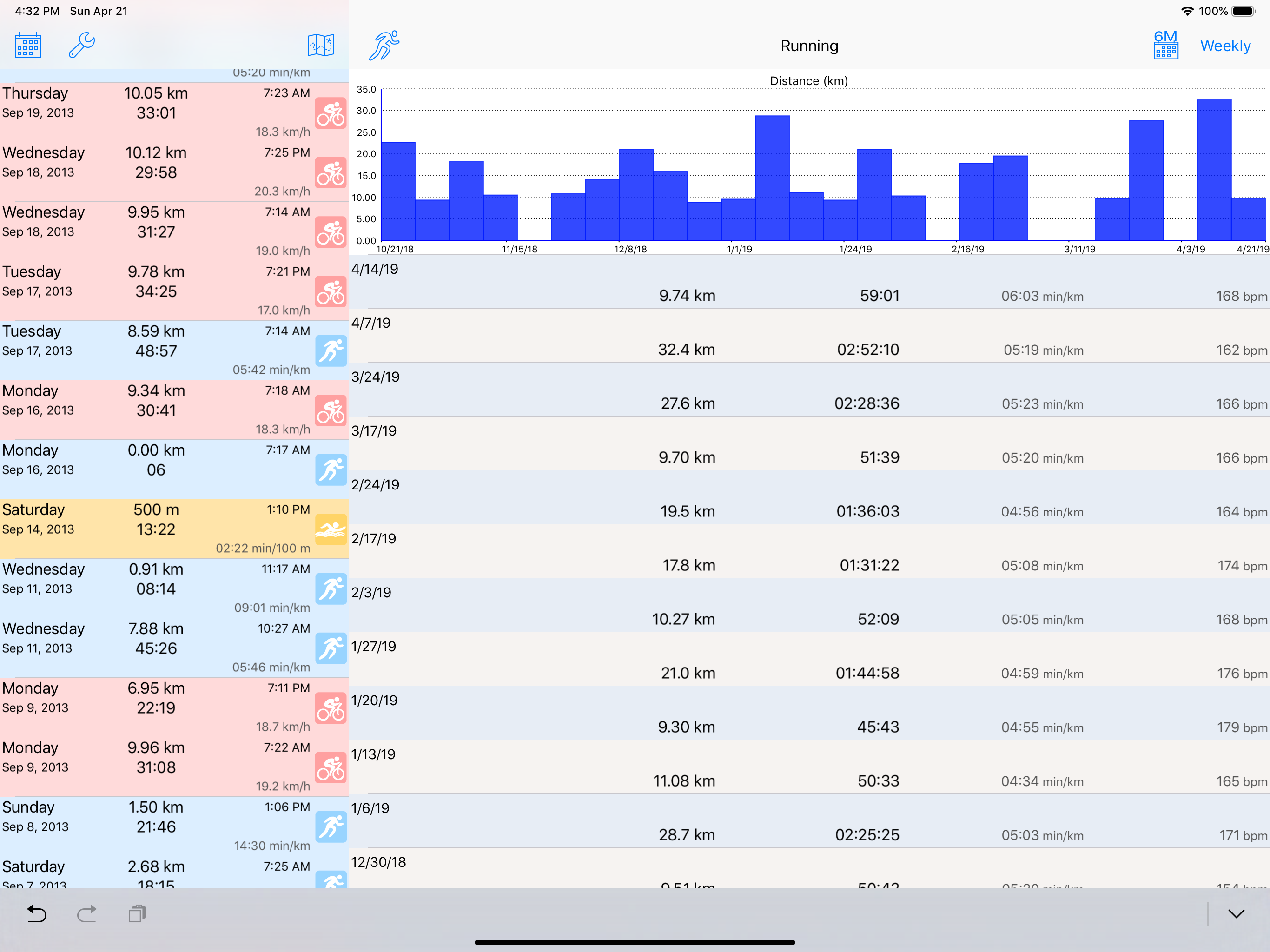Open the 4/14/19 weekly summary row
This screenshot has width=1270, height=952.
(x=809, y=282)
